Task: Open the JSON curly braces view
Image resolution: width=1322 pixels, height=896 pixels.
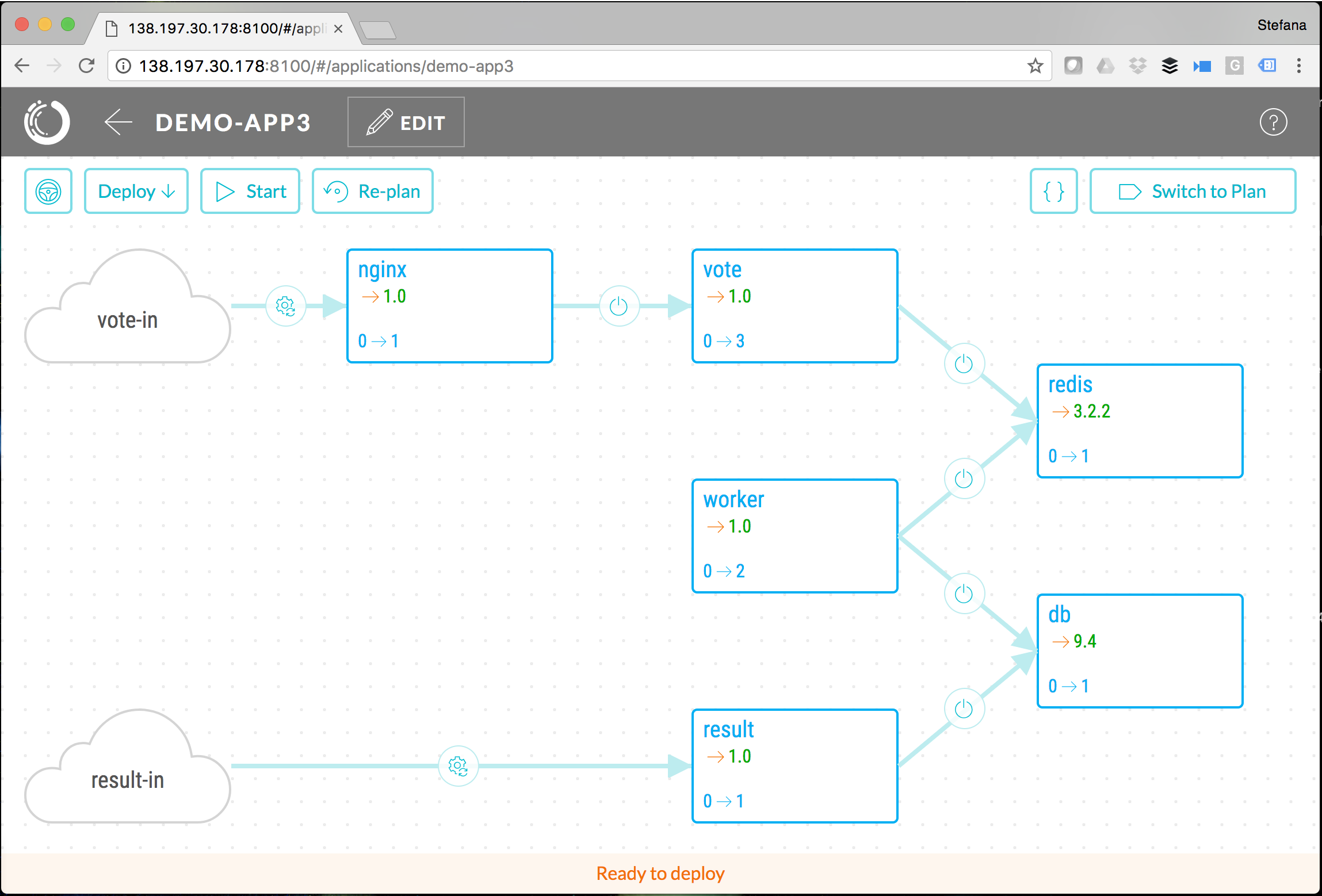Action: (x=1053, y=192)
